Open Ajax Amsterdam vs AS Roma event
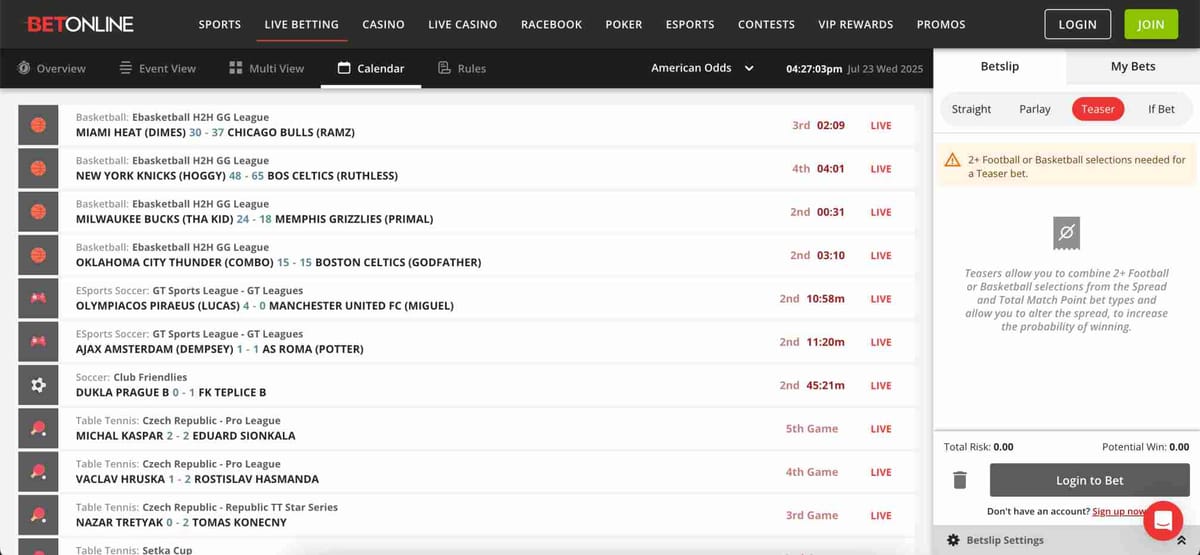The width and height of the screenshot is (1200, 555). click(x=467, y=341)
